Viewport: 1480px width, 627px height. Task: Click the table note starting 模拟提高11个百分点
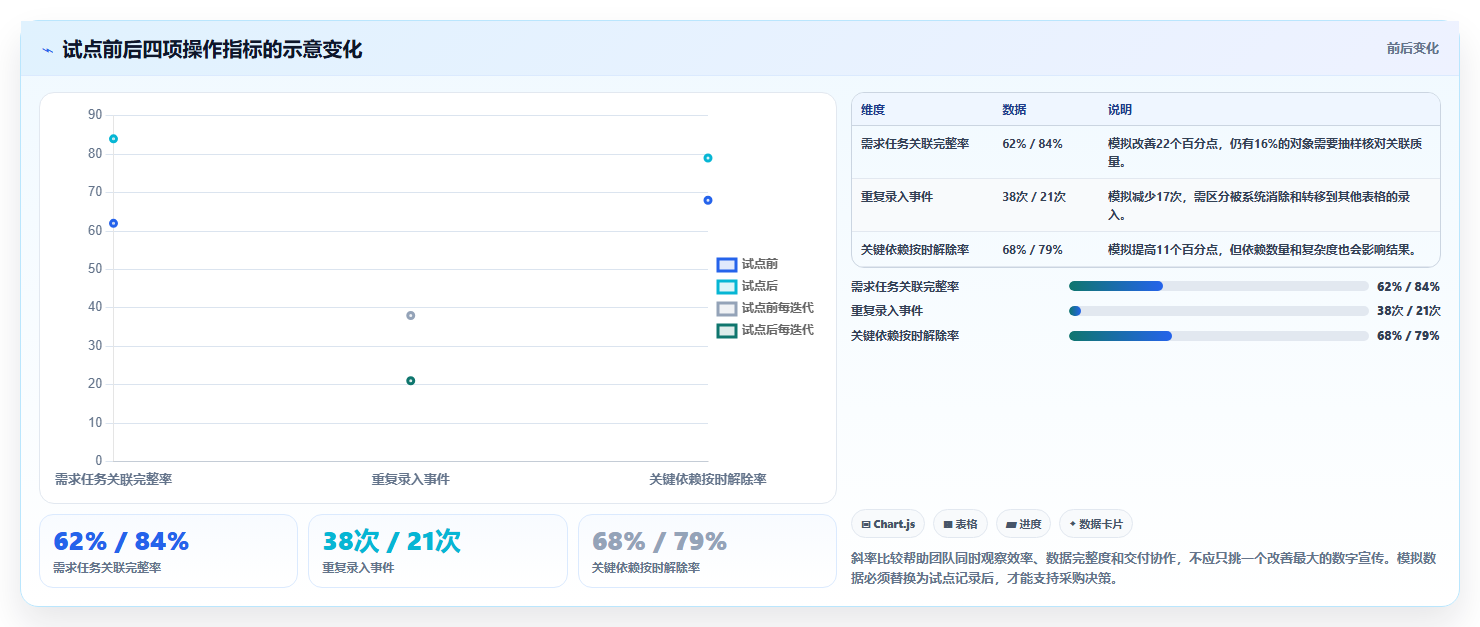pyautogui.click(x=1262, y=250)
